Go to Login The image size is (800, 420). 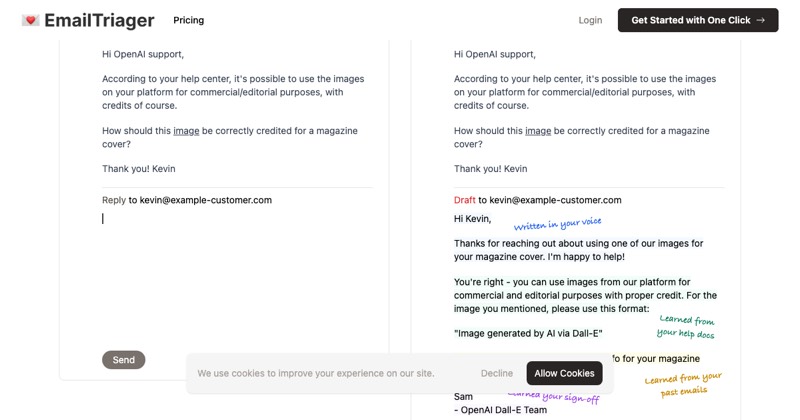click(590, 20)
